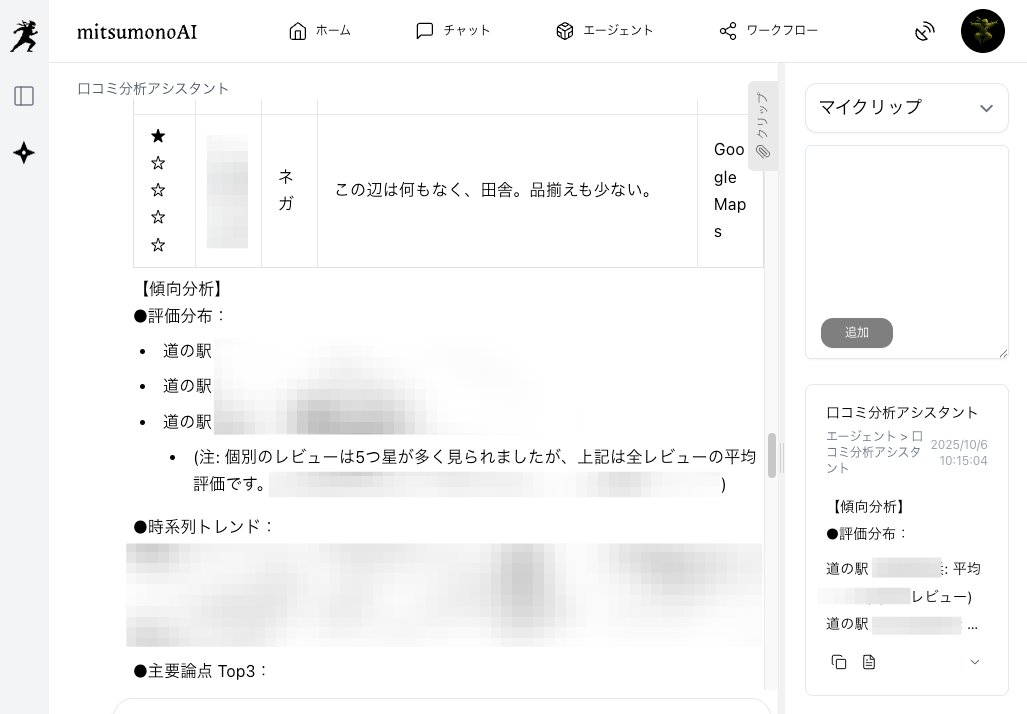
Task: Toggle the left sidebar panel icon
Action: tap(24, 96)
